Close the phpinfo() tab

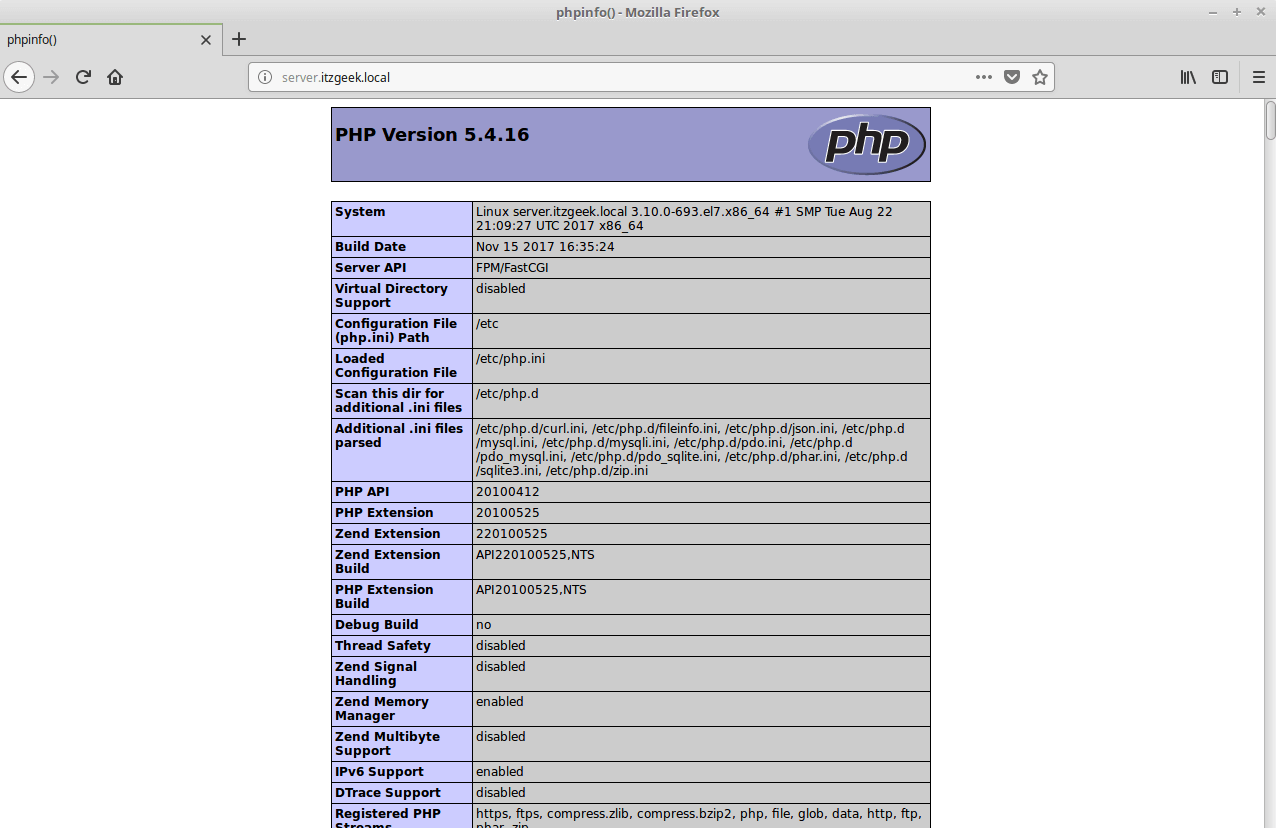pos(206,40)
